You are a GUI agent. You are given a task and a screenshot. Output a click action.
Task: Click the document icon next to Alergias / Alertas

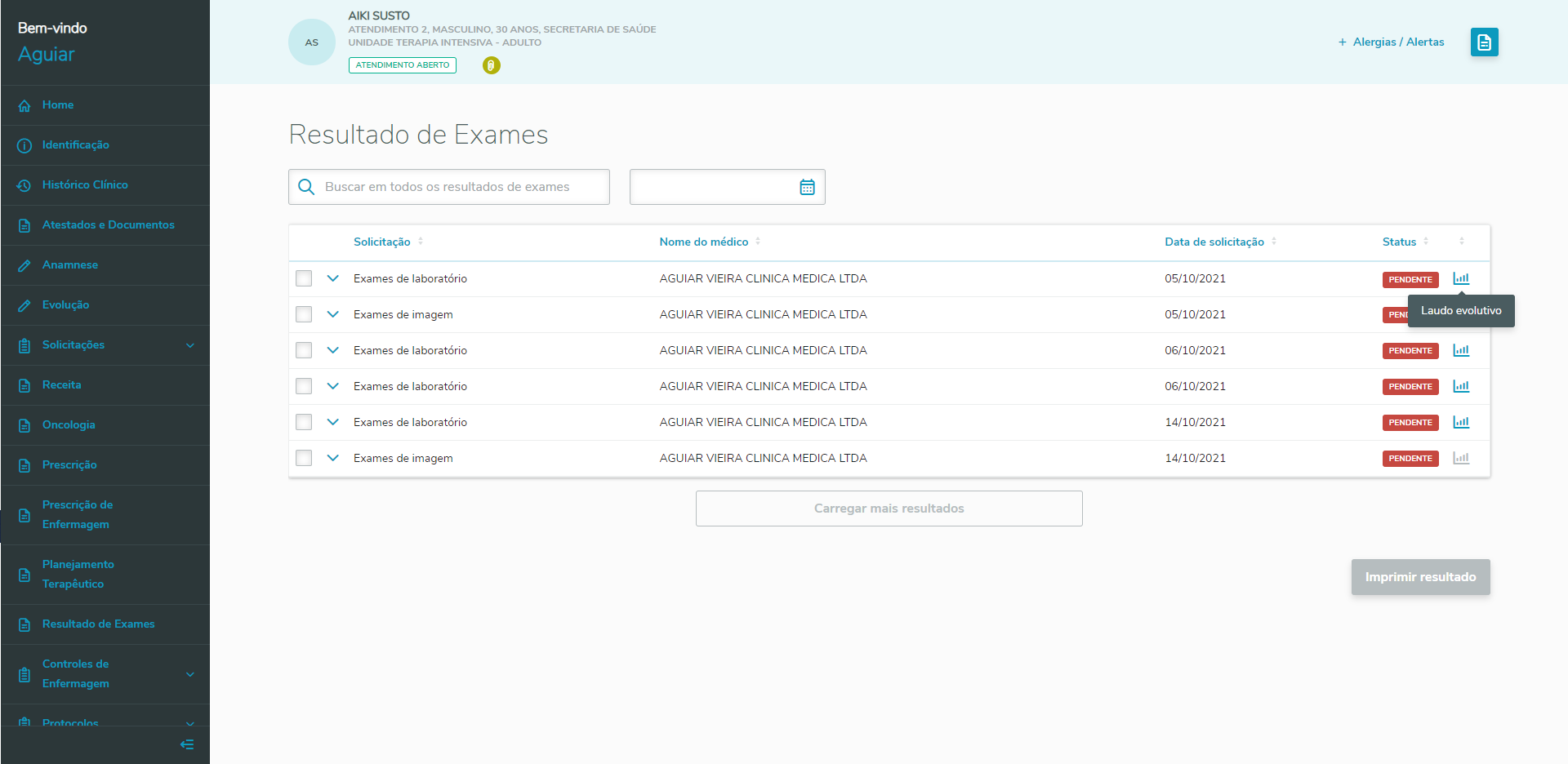[x=1484, y=42]
